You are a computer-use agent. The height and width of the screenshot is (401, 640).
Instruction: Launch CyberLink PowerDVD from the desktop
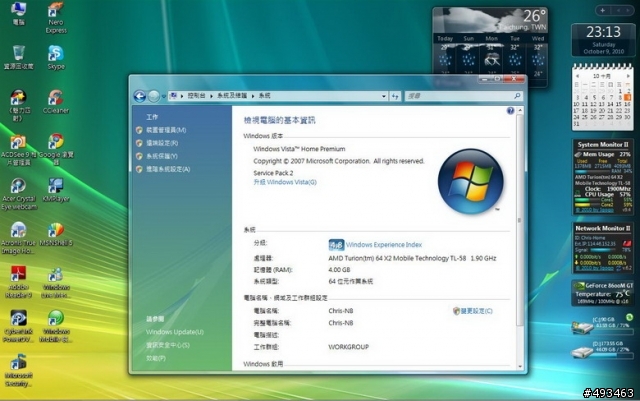(x=18, y=326)
